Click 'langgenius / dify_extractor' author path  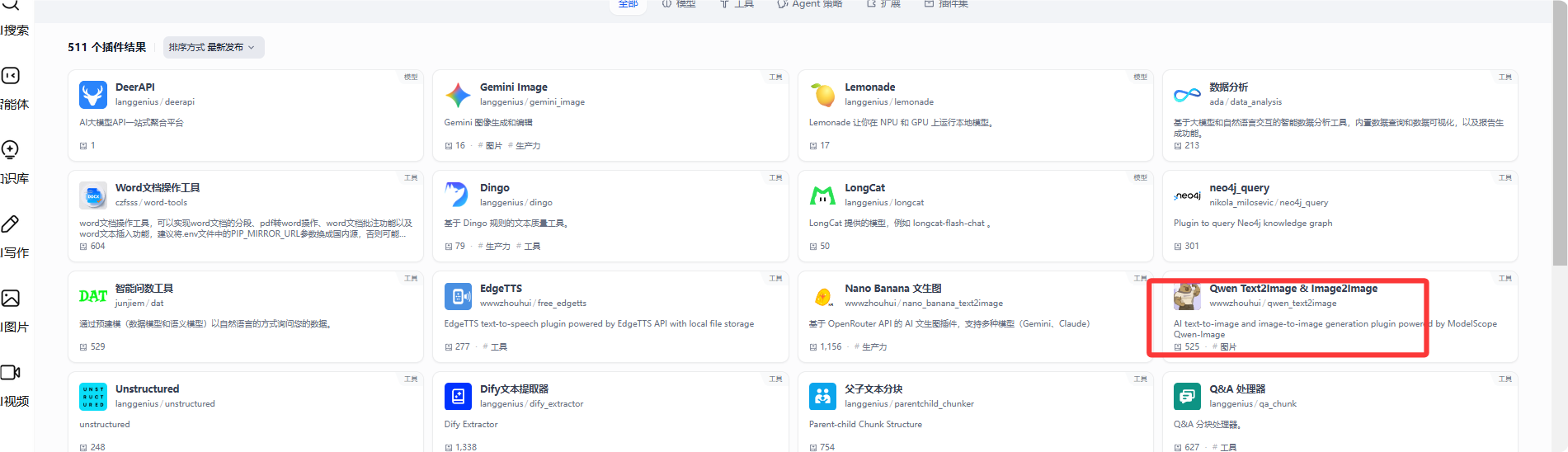pos(531,404)
